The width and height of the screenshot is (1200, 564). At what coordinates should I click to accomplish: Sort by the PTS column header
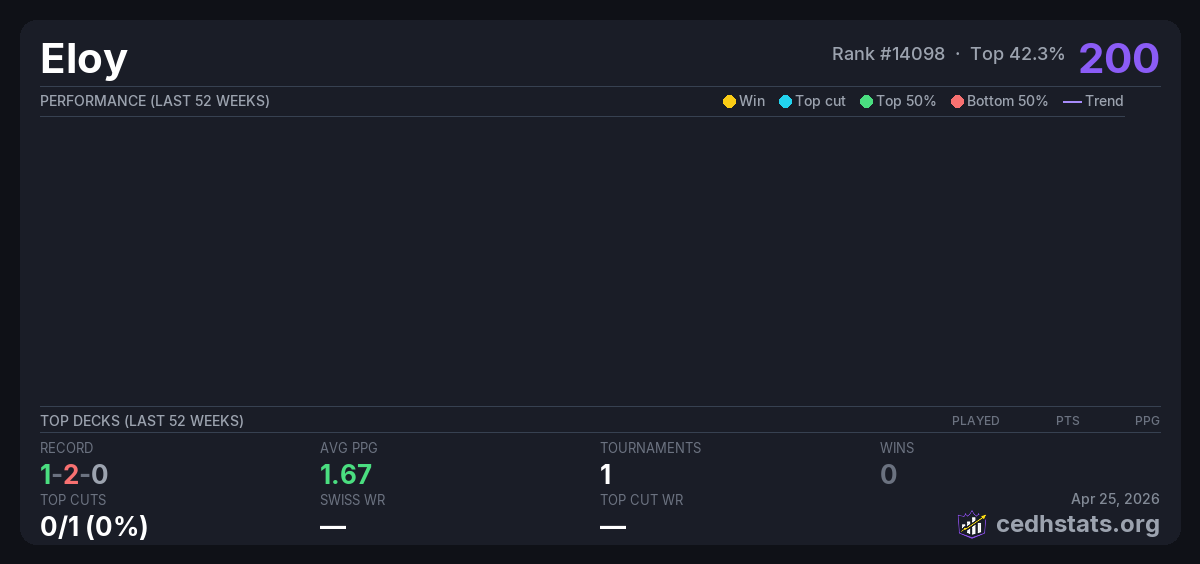[1067, 421]
